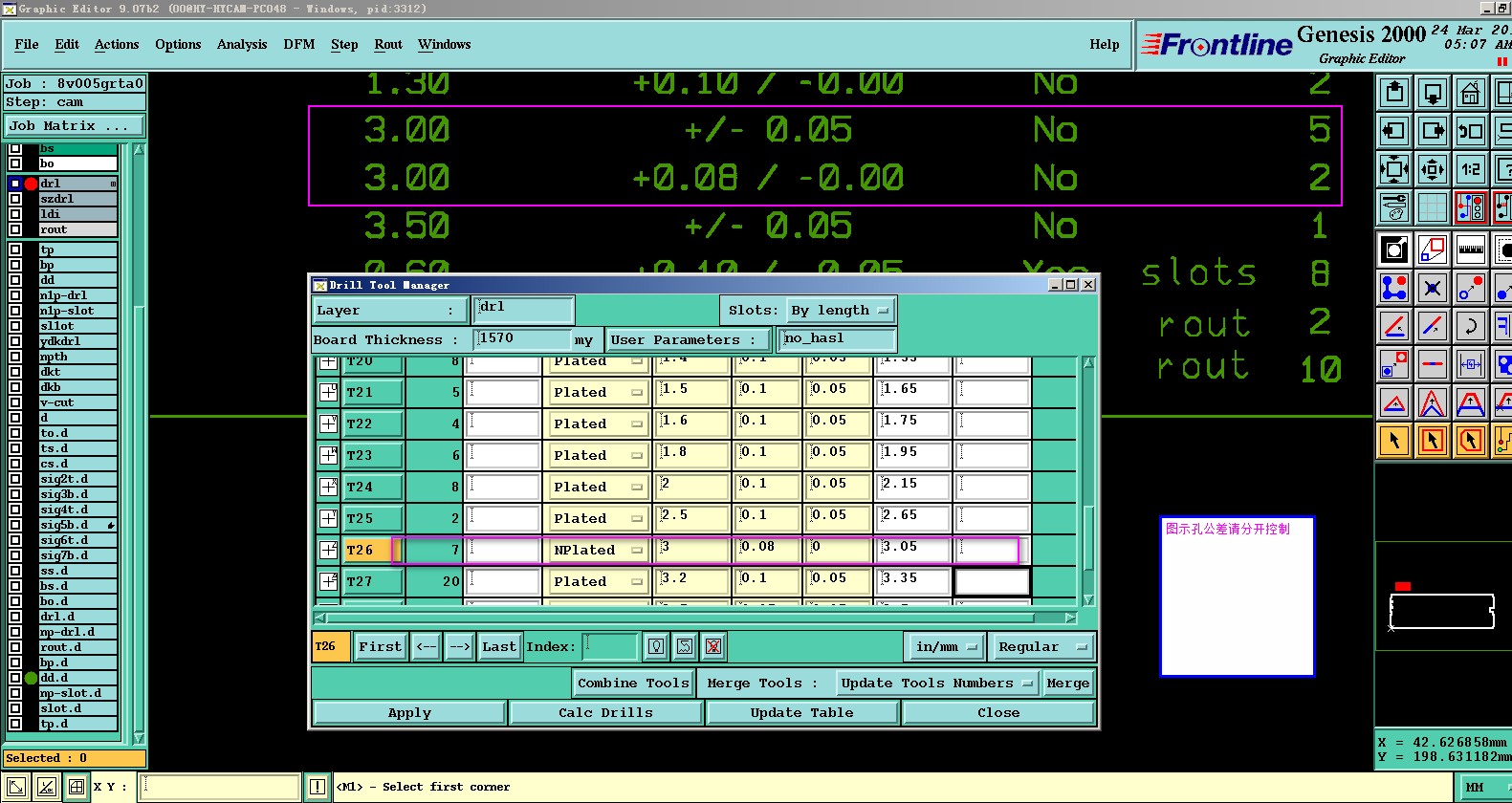Toggle the checkbox beside the dd.d layer
The image size is (1512, 803).
[x=15, y=678]
